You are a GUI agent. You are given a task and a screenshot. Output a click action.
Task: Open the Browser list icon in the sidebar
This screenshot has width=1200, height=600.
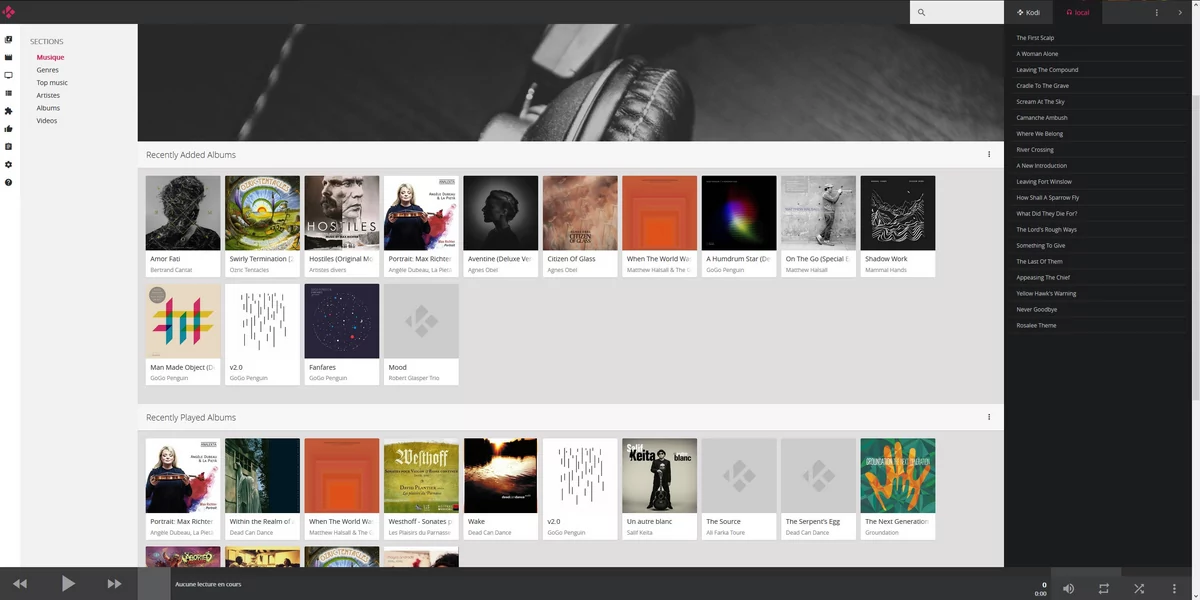pos(9,93)
